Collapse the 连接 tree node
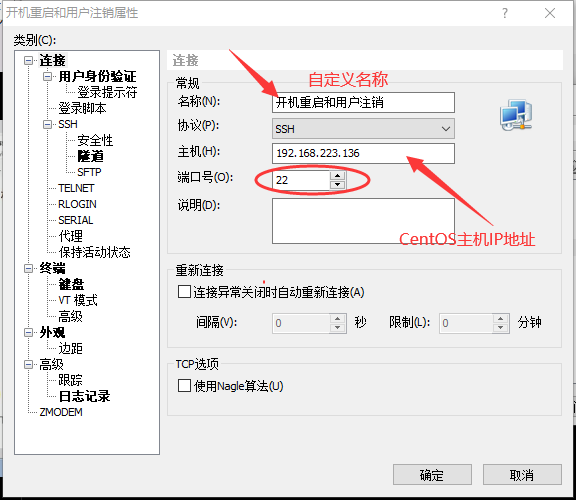Viewport: 576px width, 500px height. (x=28, y=60)
